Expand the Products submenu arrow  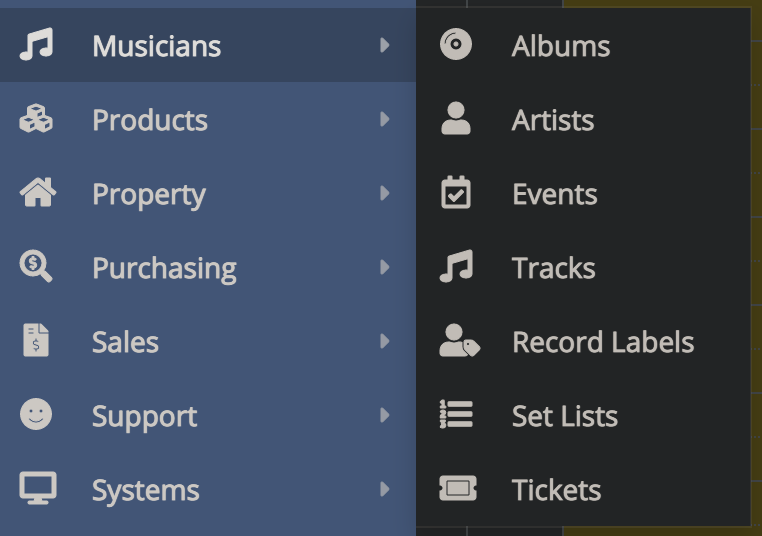[384, 120]
